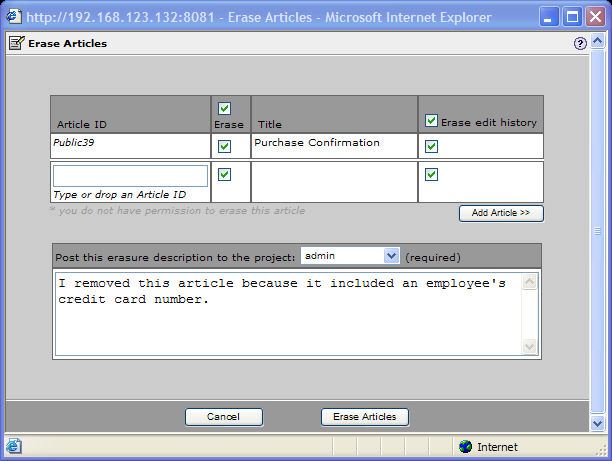Image resolution: width=612 pixels, height=461 pixels.
Task: Click the Cancel button
Action: (x=224, y=417)
